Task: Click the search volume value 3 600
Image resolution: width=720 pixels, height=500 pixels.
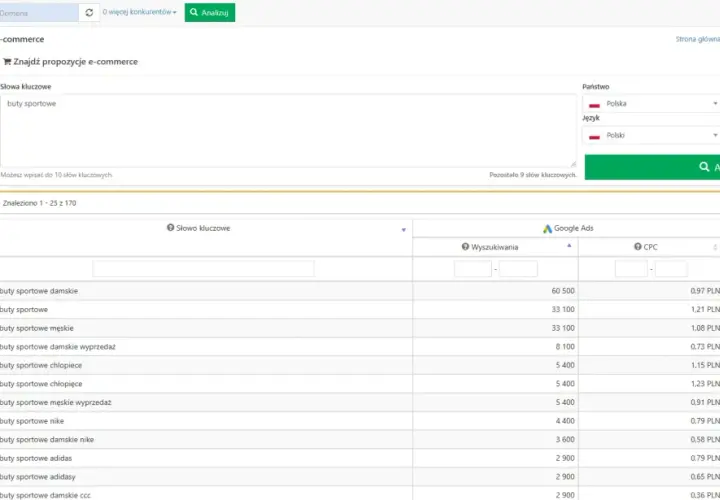Action: 565,440
